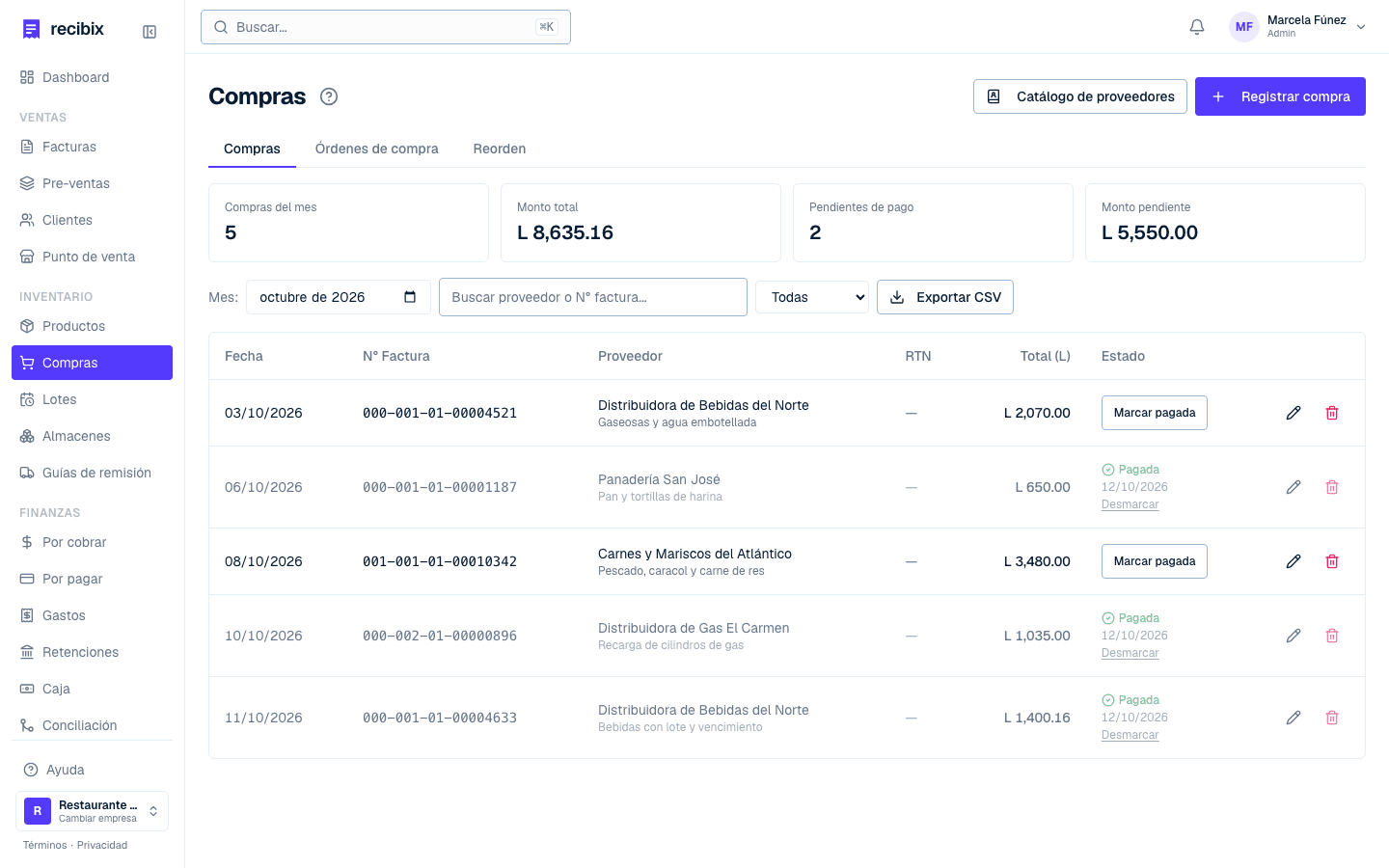Expand the Todas status filter dropdown
This screenshot has width=1389, height=868.
tap(812, 297)
